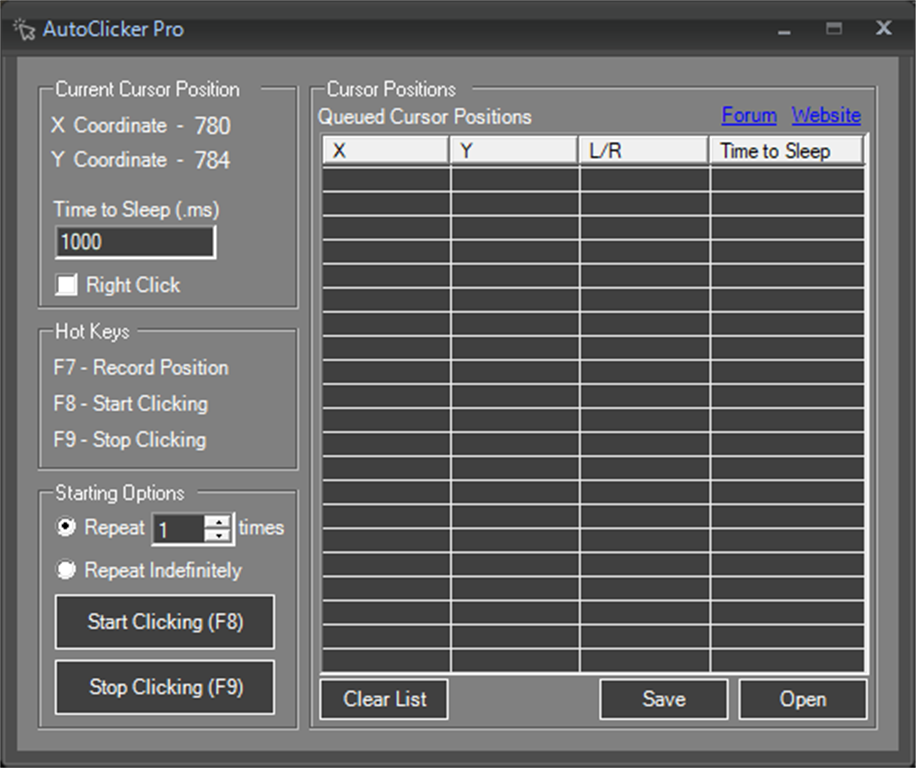Screen dimensions: 916x768
Task: Click the AutoClicker Pro cursor icon
Action: (24, 30)
